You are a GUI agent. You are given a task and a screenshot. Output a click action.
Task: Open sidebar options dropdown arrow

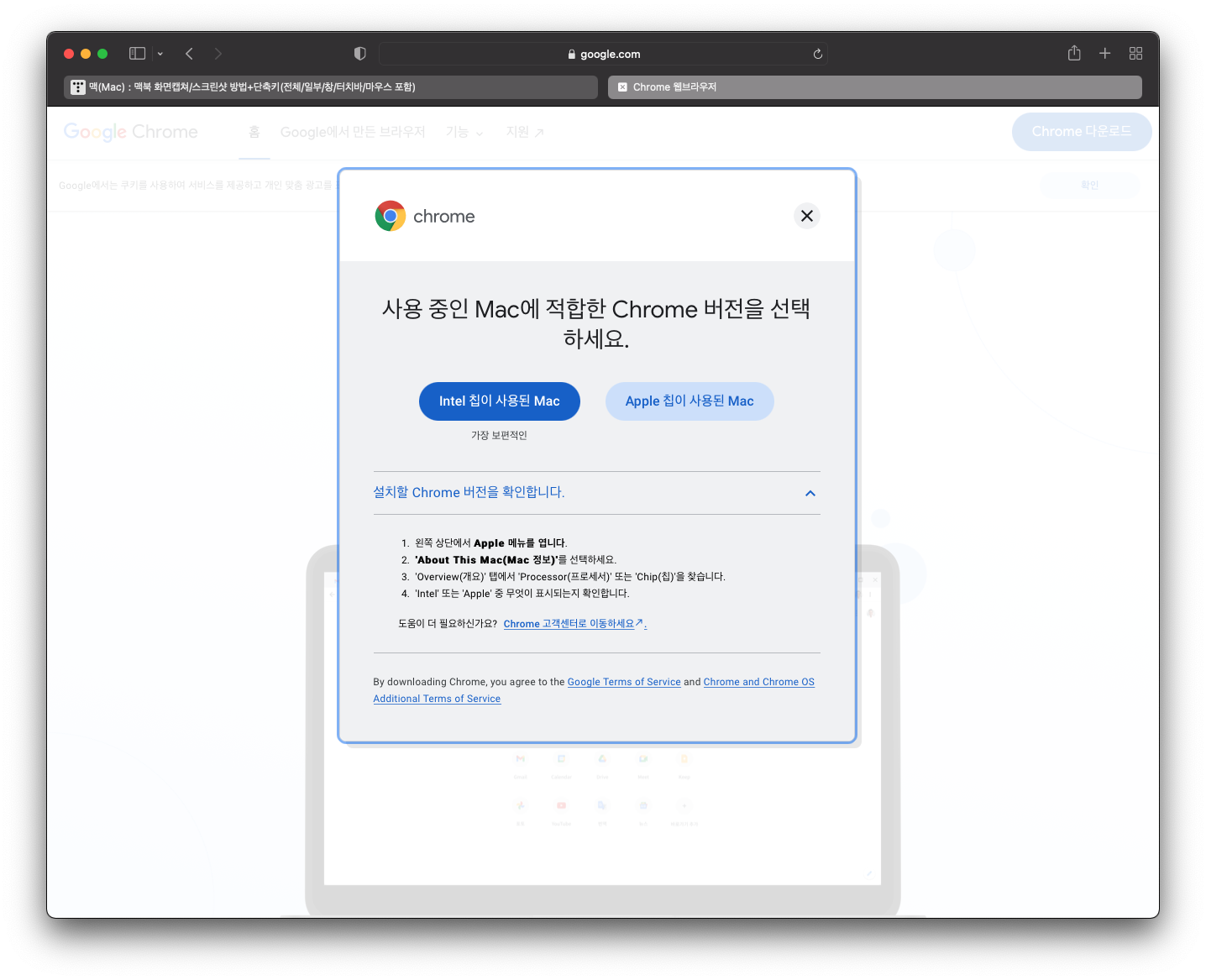160,54
